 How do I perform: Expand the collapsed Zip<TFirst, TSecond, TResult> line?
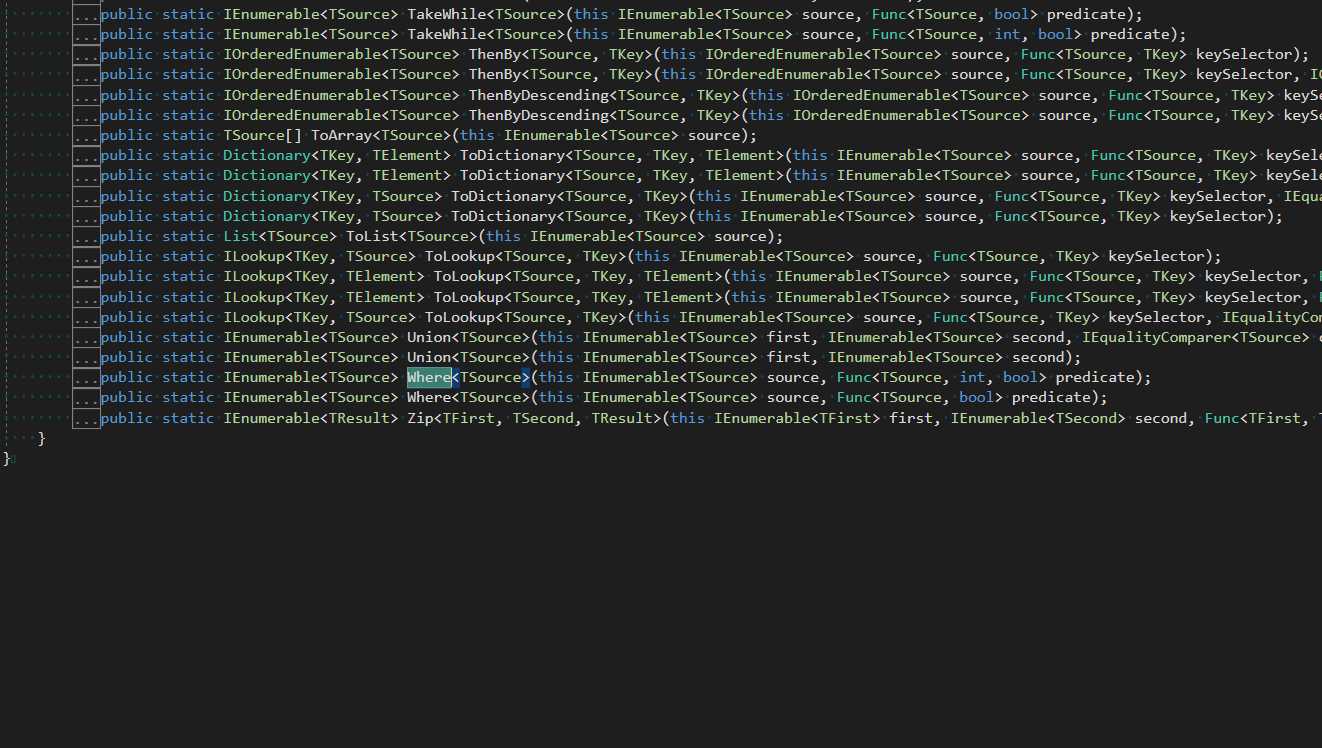click(x=86, y=418)
